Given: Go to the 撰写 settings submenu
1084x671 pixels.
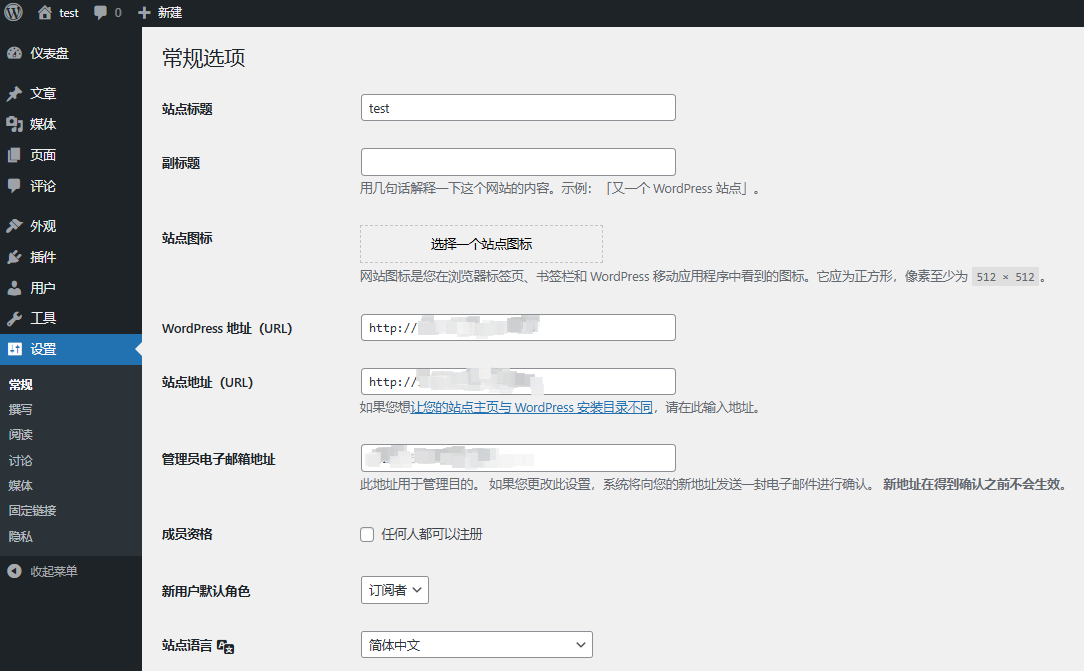Looking at the screenshot, I should [x=21, y=410].
